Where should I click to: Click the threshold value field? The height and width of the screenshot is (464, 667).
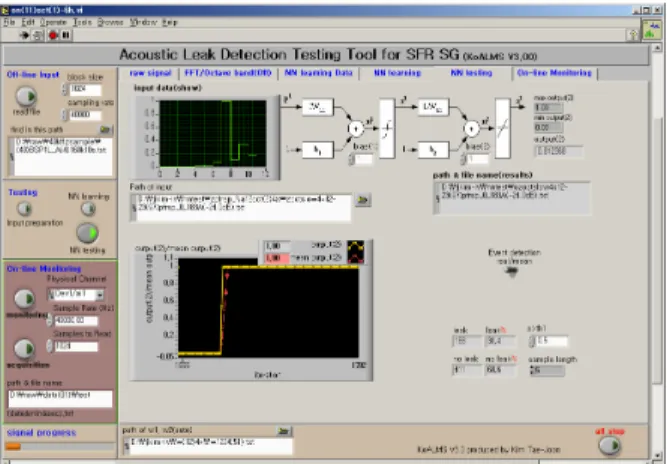551,341
